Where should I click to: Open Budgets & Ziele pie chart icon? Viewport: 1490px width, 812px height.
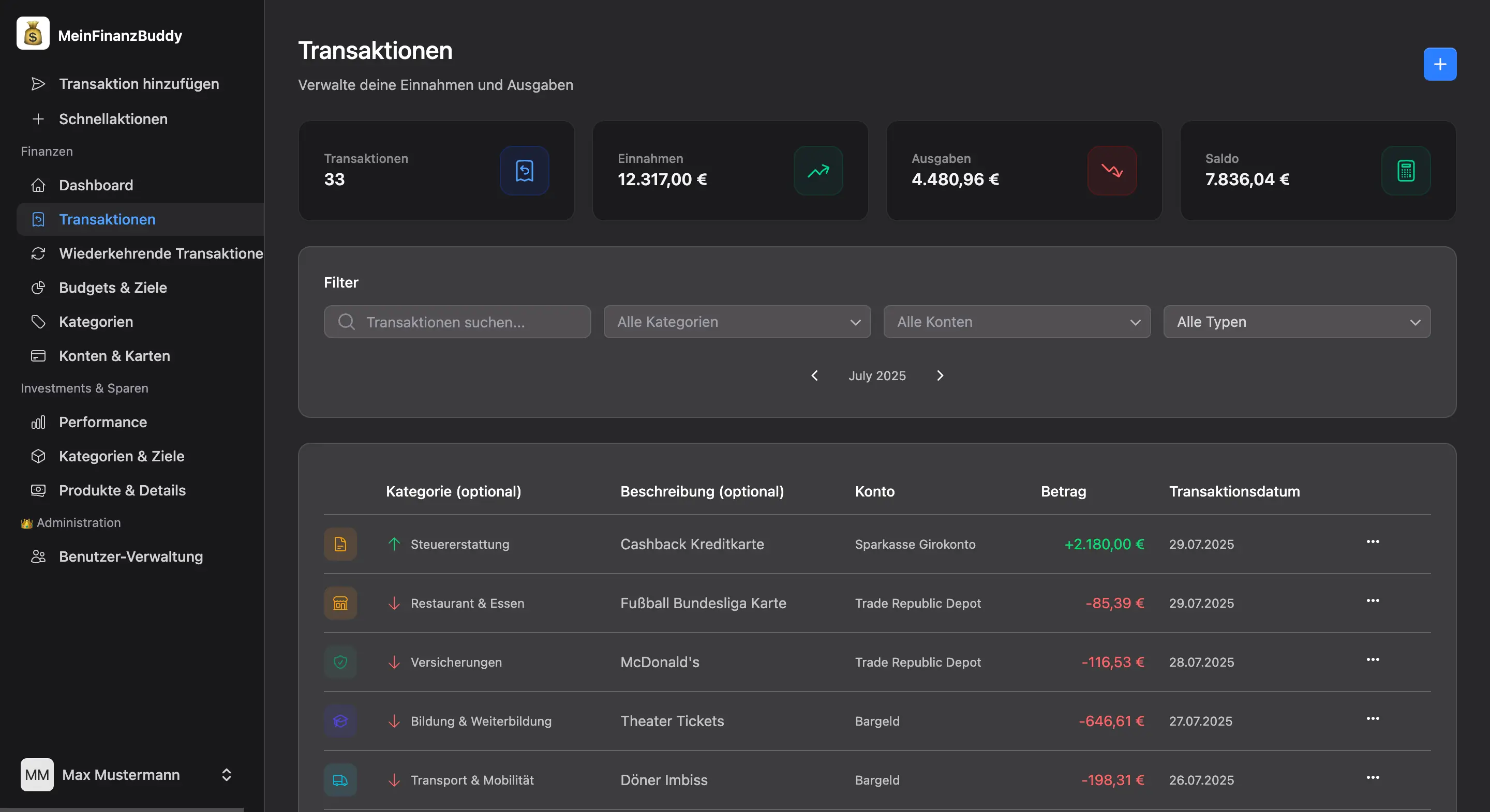(x=38, y=288)
